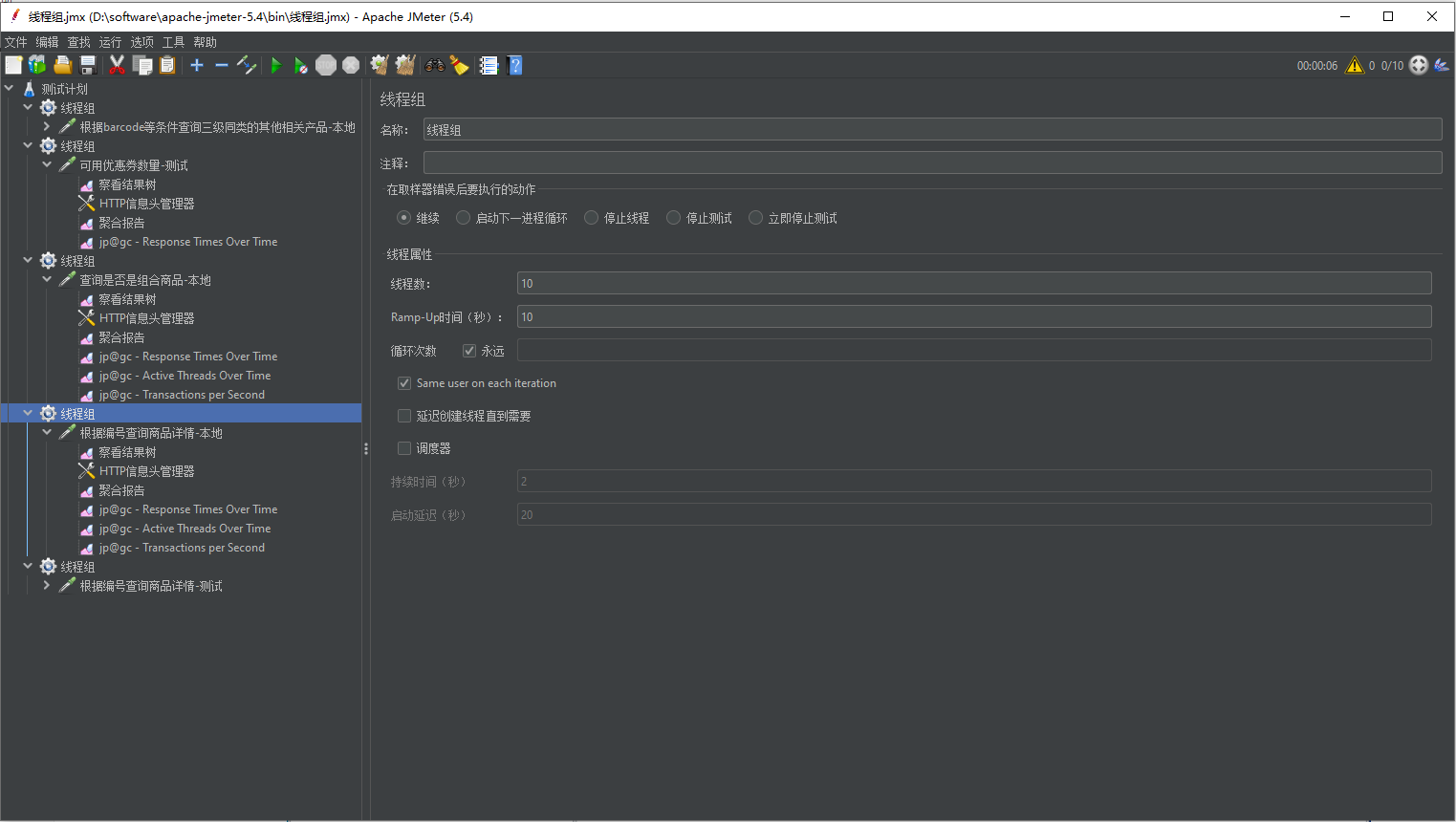
Task: Select the 测试计划 flask icon in tree
Action: tap(29, 89)
